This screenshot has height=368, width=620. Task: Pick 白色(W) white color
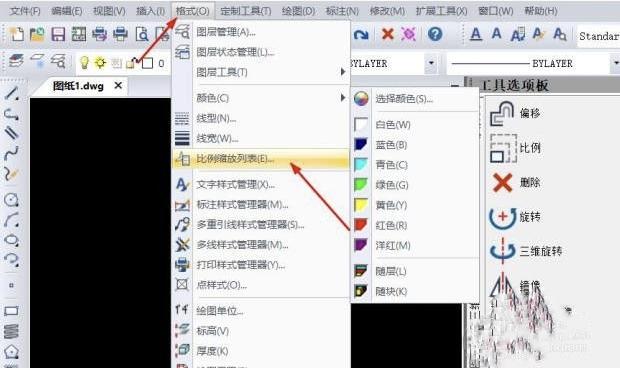pos(415,125)
